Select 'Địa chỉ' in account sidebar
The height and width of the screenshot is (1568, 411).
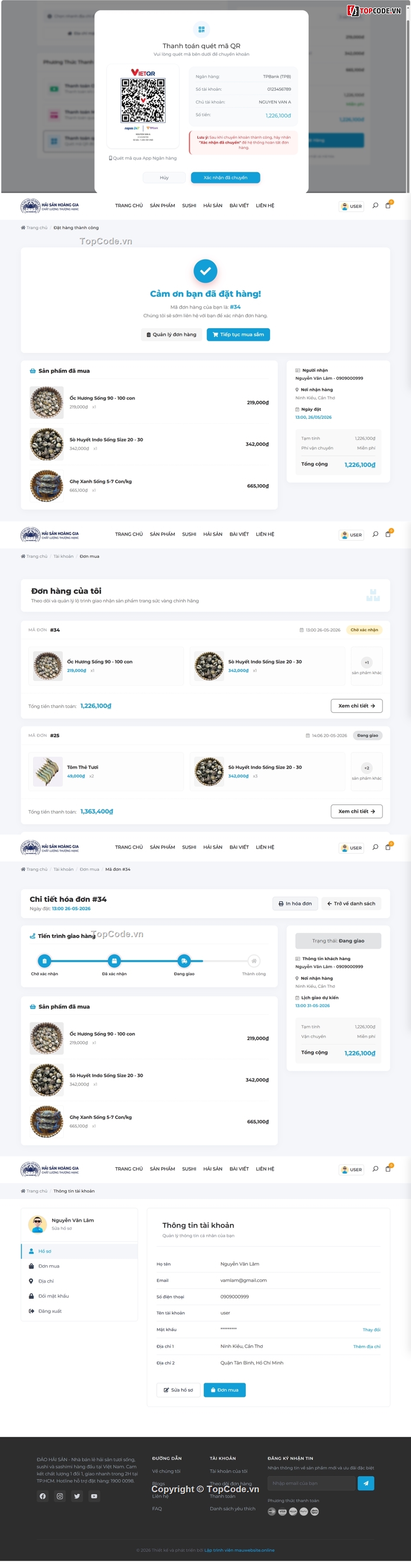pos(80,1281)
